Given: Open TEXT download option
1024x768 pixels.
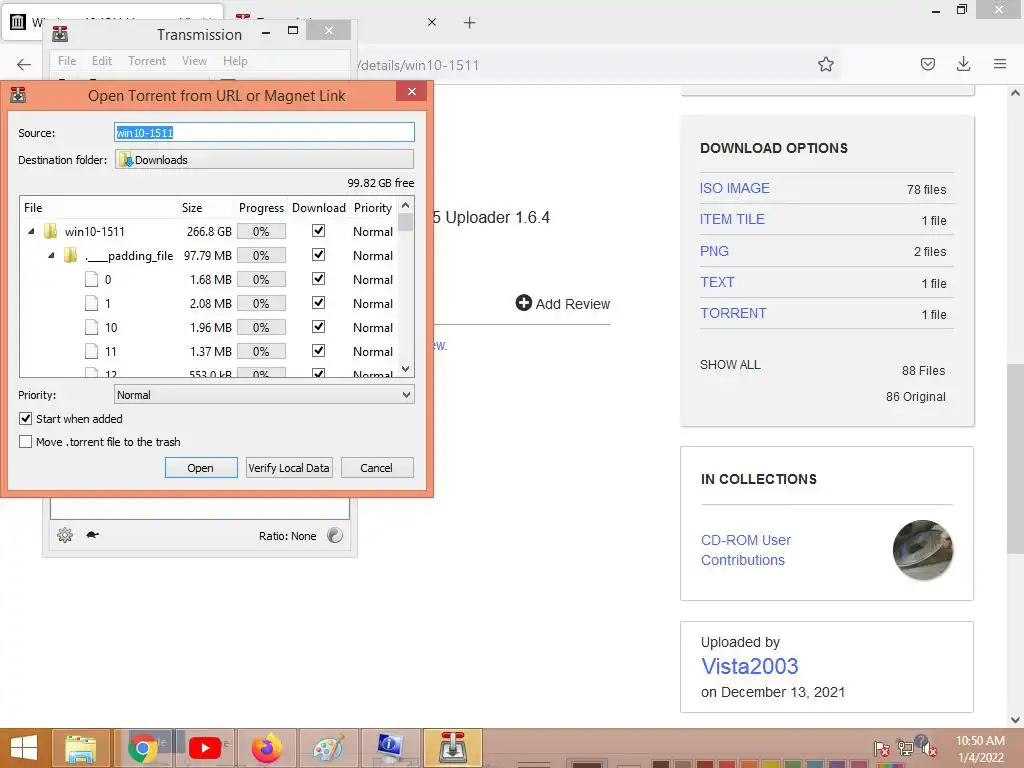Looking at the screenshot, I should 717,282.
